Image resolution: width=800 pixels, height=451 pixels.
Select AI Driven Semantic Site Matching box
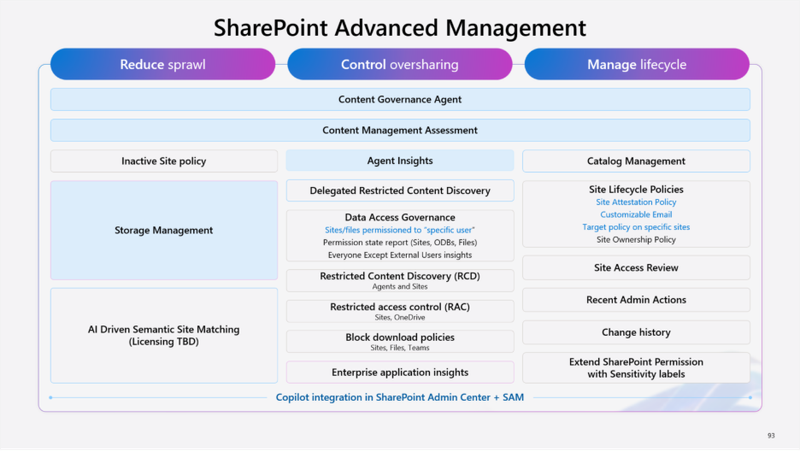point(164,336)
